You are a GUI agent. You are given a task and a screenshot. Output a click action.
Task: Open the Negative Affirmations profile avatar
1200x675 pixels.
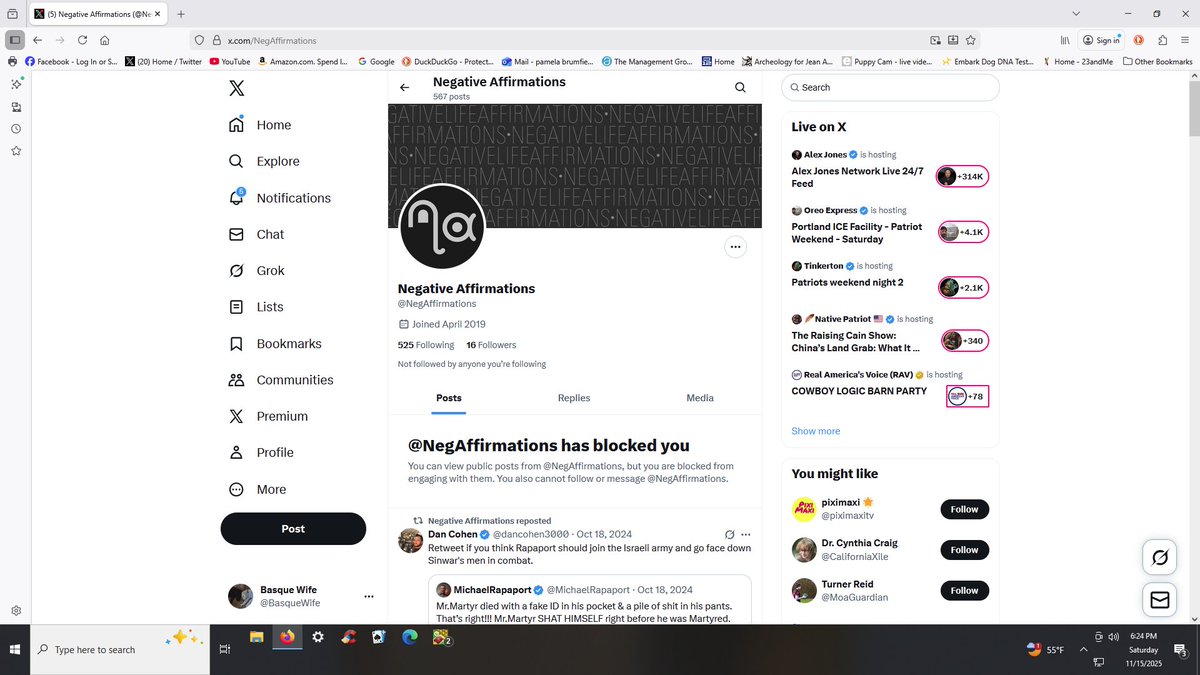click(442, 226)
